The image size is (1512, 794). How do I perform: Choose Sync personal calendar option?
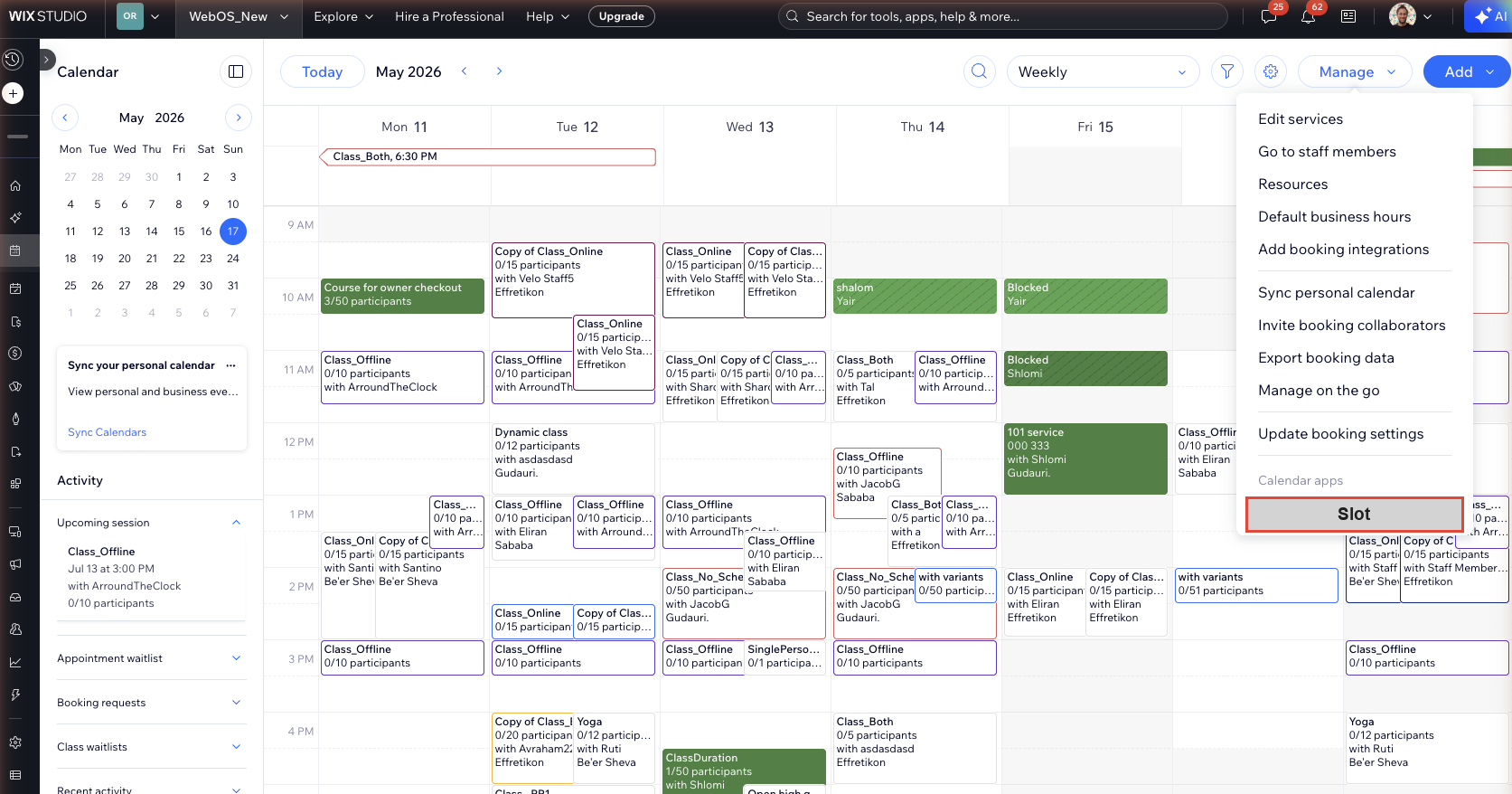tap(1336, 292)
